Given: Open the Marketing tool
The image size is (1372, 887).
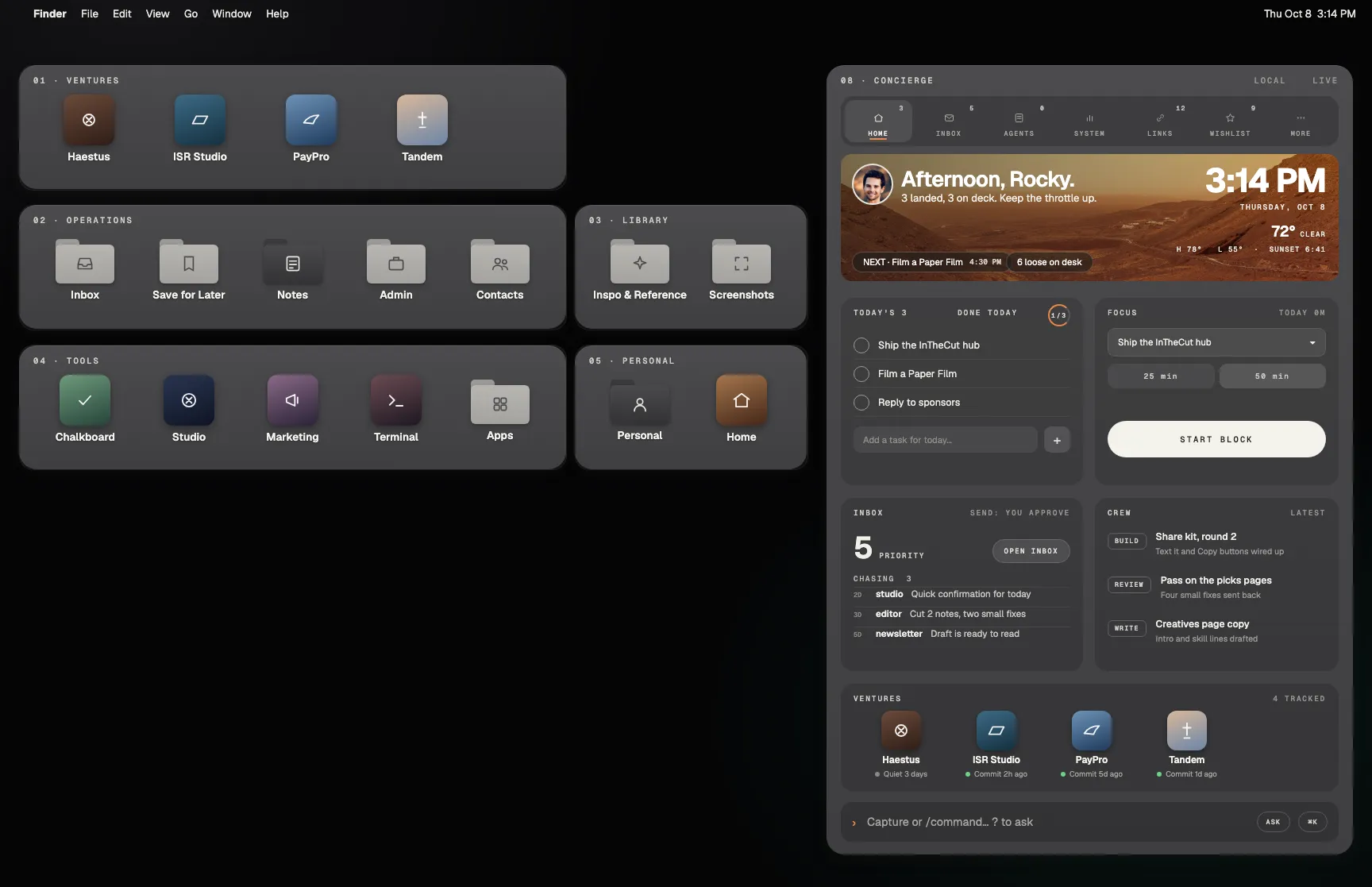Looking at the screenshot, I should (x=293, y=400).
